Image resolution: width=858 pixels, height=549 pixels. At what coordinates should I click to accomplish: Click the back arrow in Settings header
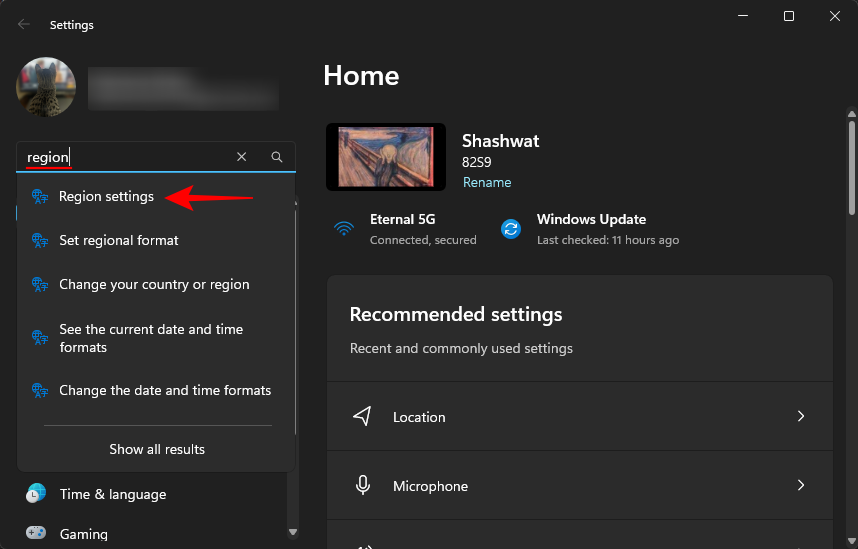pyautogui.click(x=24, y=24)
